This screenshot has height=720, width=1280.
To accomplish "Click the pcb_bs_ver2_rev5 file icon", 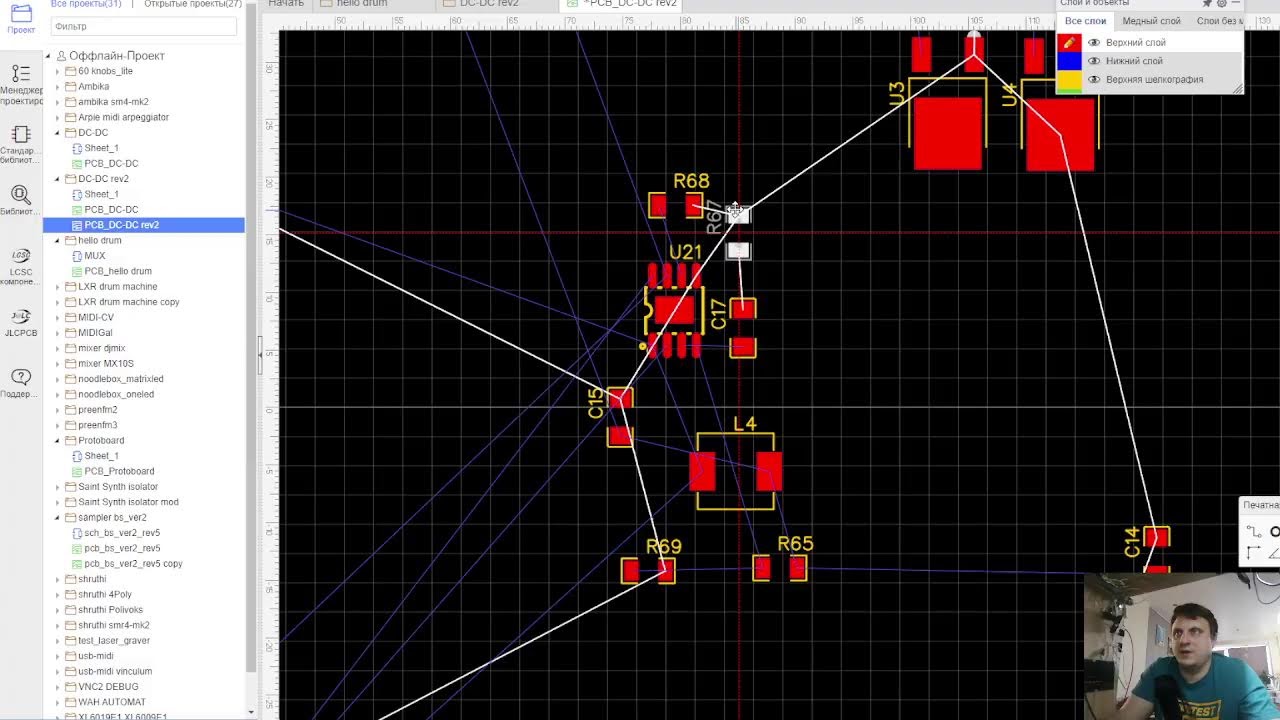I will (x=77, y=548).
